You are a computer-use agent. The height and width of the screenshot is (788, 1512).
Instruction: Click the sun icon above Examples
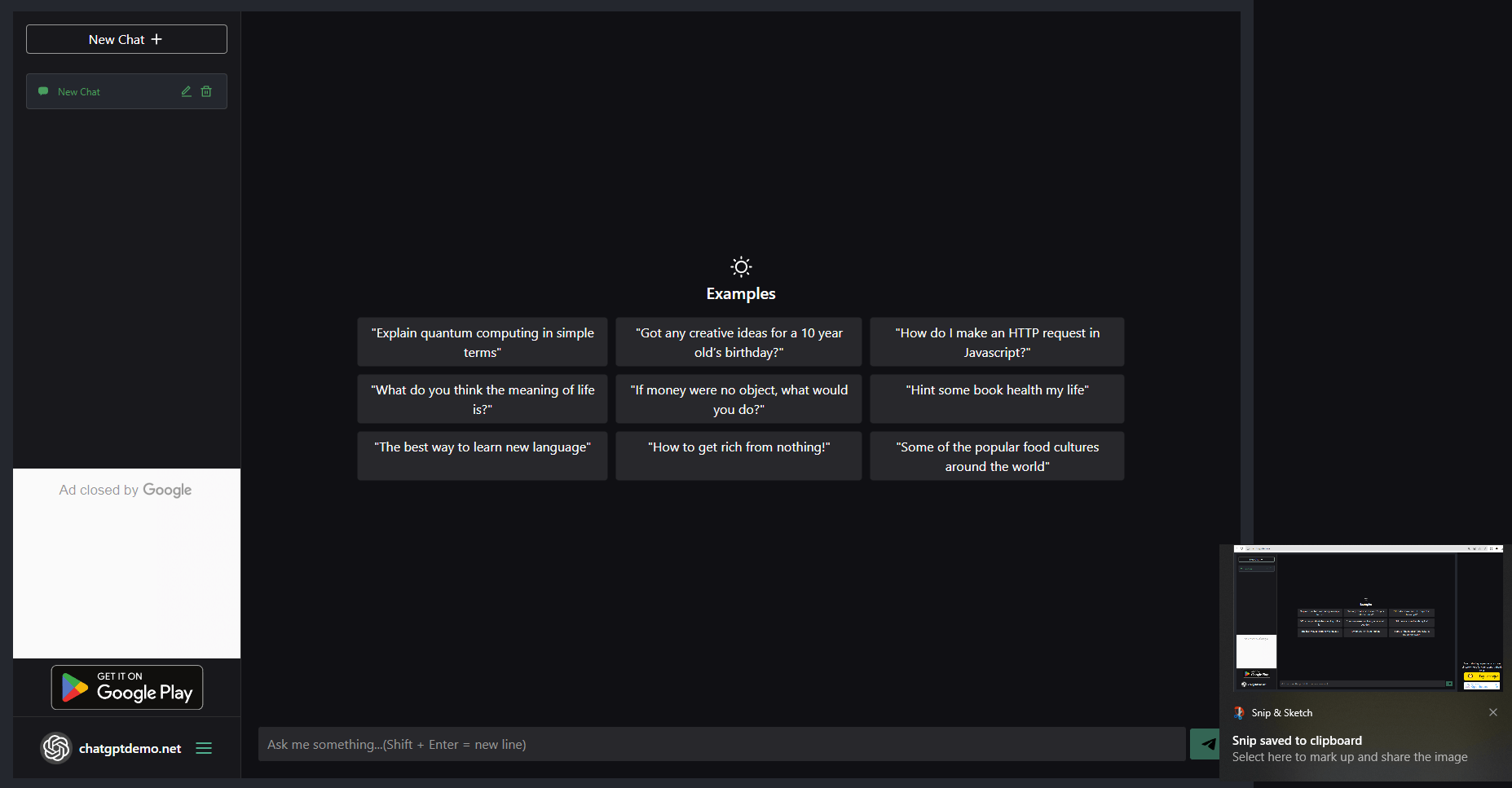point(740,266)
